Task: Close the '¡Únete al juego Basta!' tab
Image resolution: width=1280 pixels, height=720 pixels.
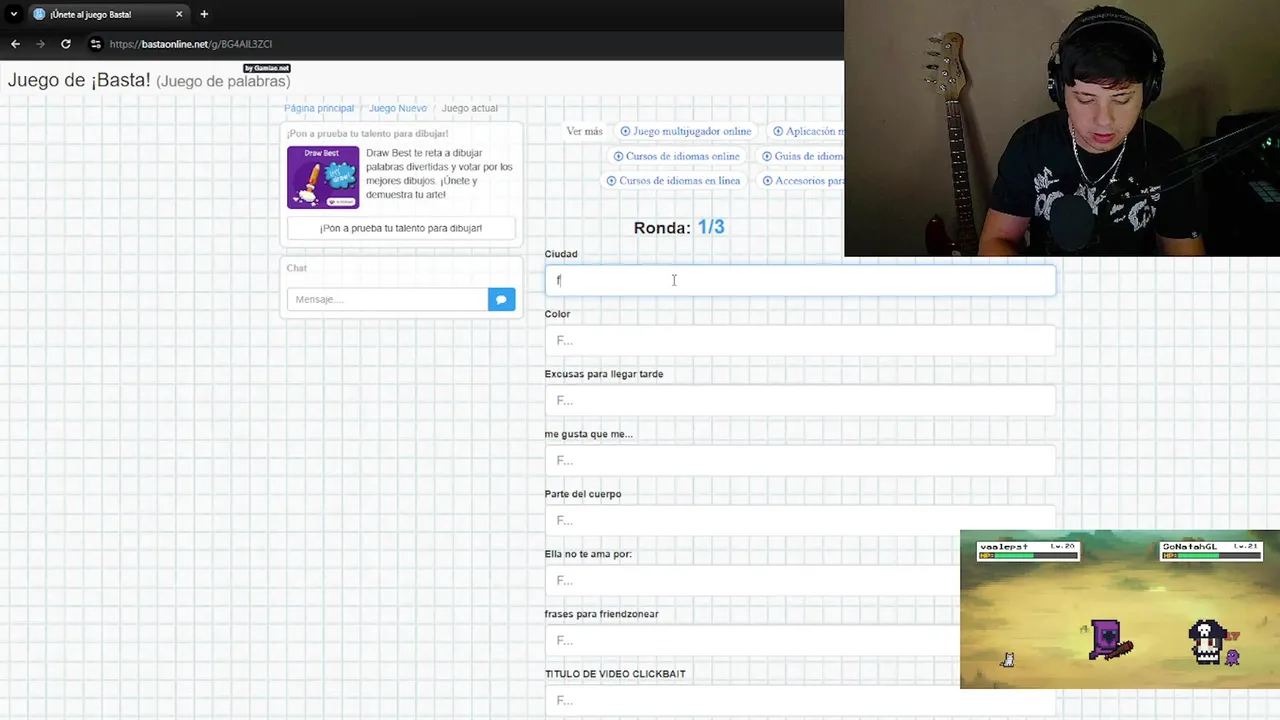Action: pyautogui.click(x=179, y=14)
